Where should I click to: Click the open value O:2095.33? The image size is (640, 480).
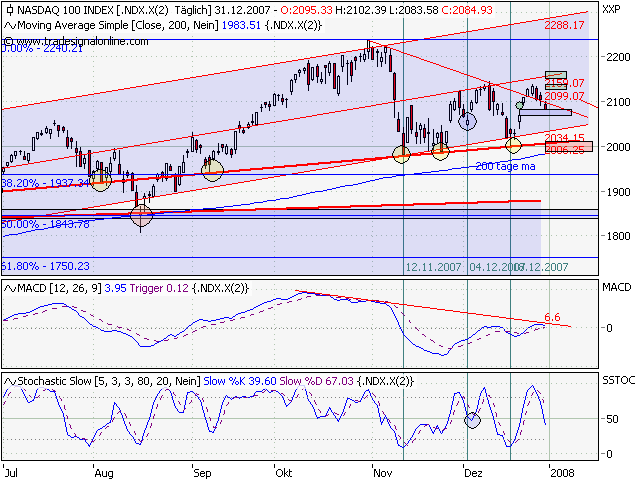307,10
